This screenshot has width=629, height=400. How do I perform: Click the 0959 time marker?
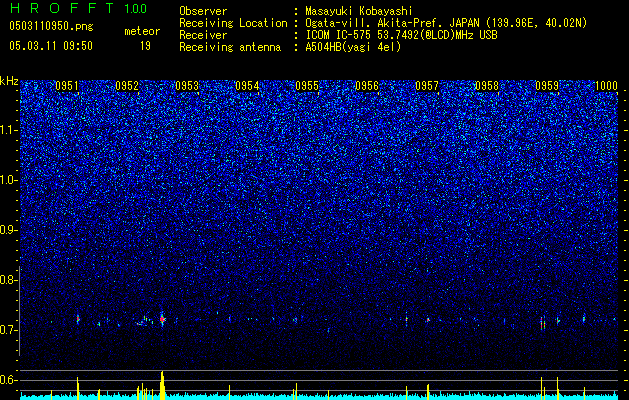(x=547, y=86)
